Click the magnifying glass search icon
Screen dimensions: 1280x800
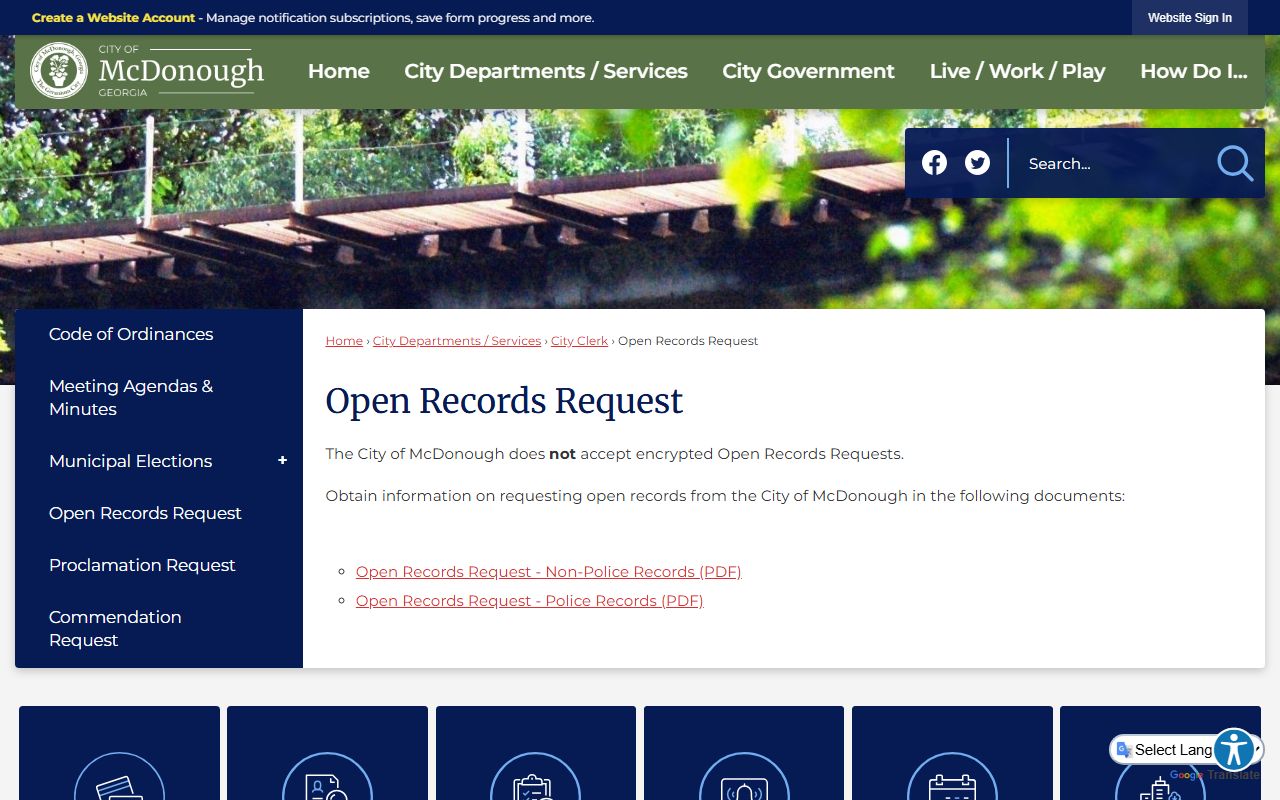coord(1235,163)
